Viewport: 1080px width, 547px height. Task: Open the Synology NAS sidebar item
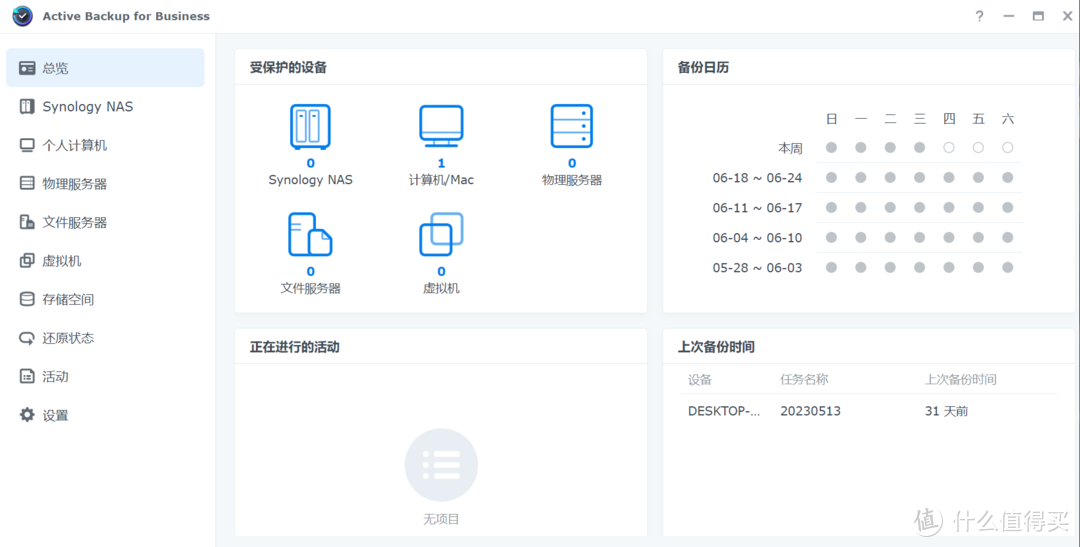coord(105,106)
